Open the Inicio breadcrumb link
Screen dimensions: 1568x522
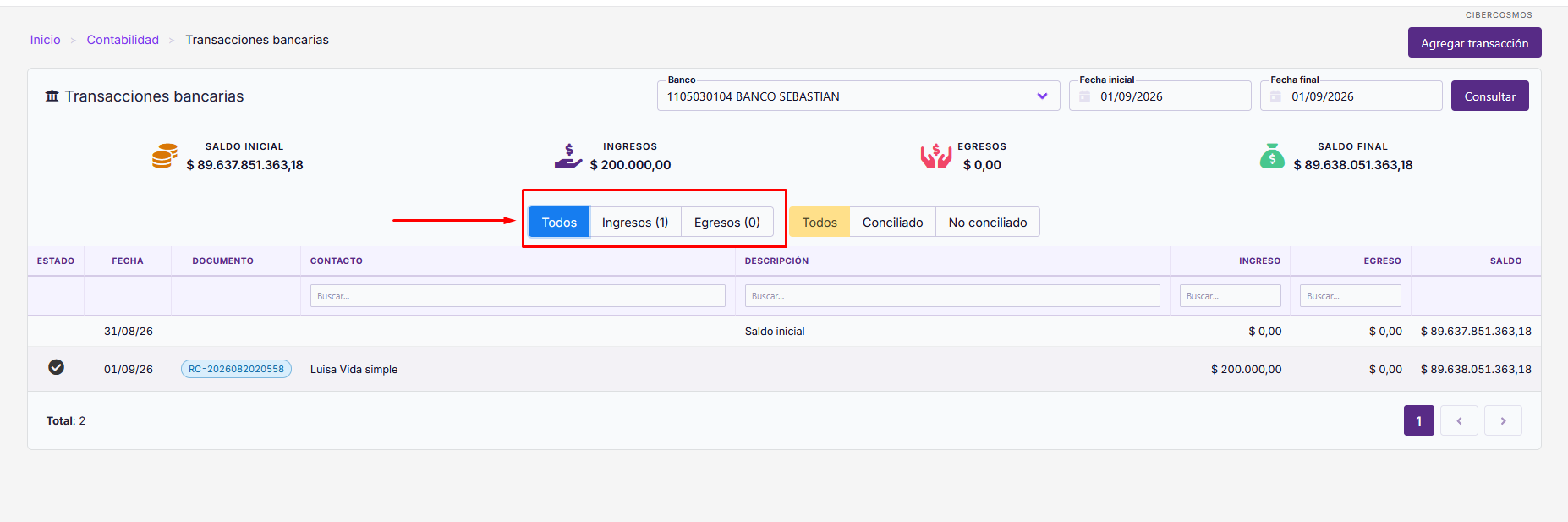46,40
